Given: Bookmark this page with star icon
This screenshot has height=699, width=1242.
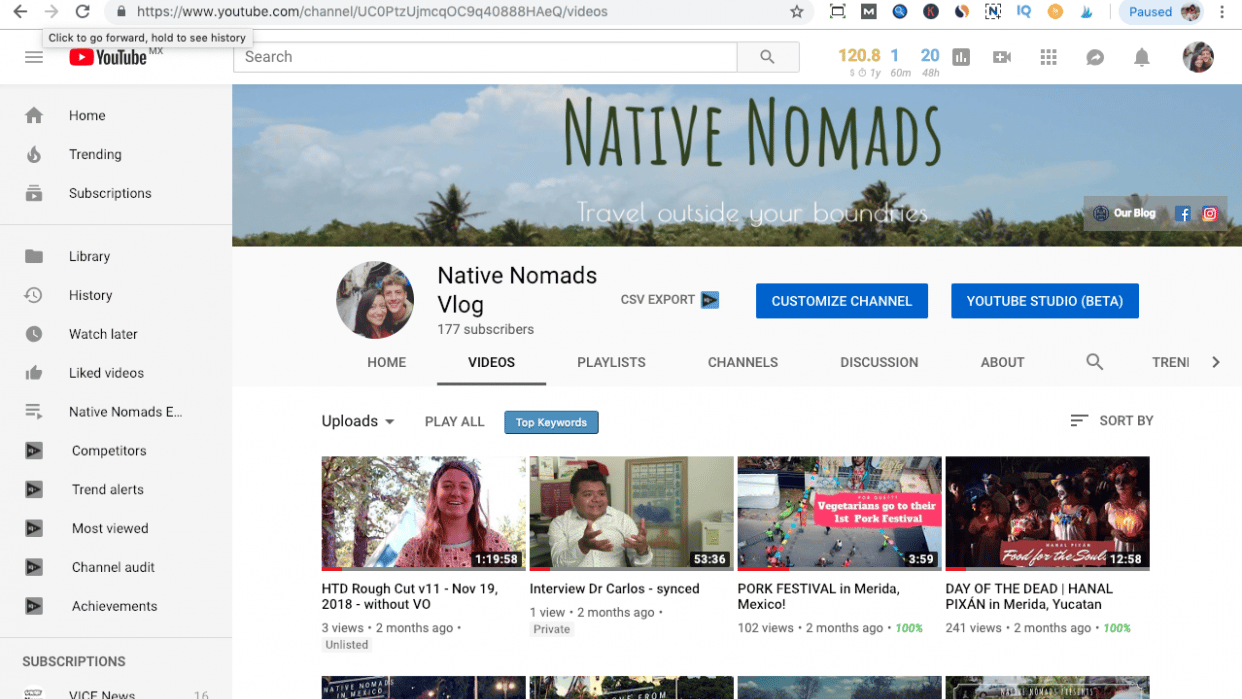Looking at the screenshot, I should point(797,12).
